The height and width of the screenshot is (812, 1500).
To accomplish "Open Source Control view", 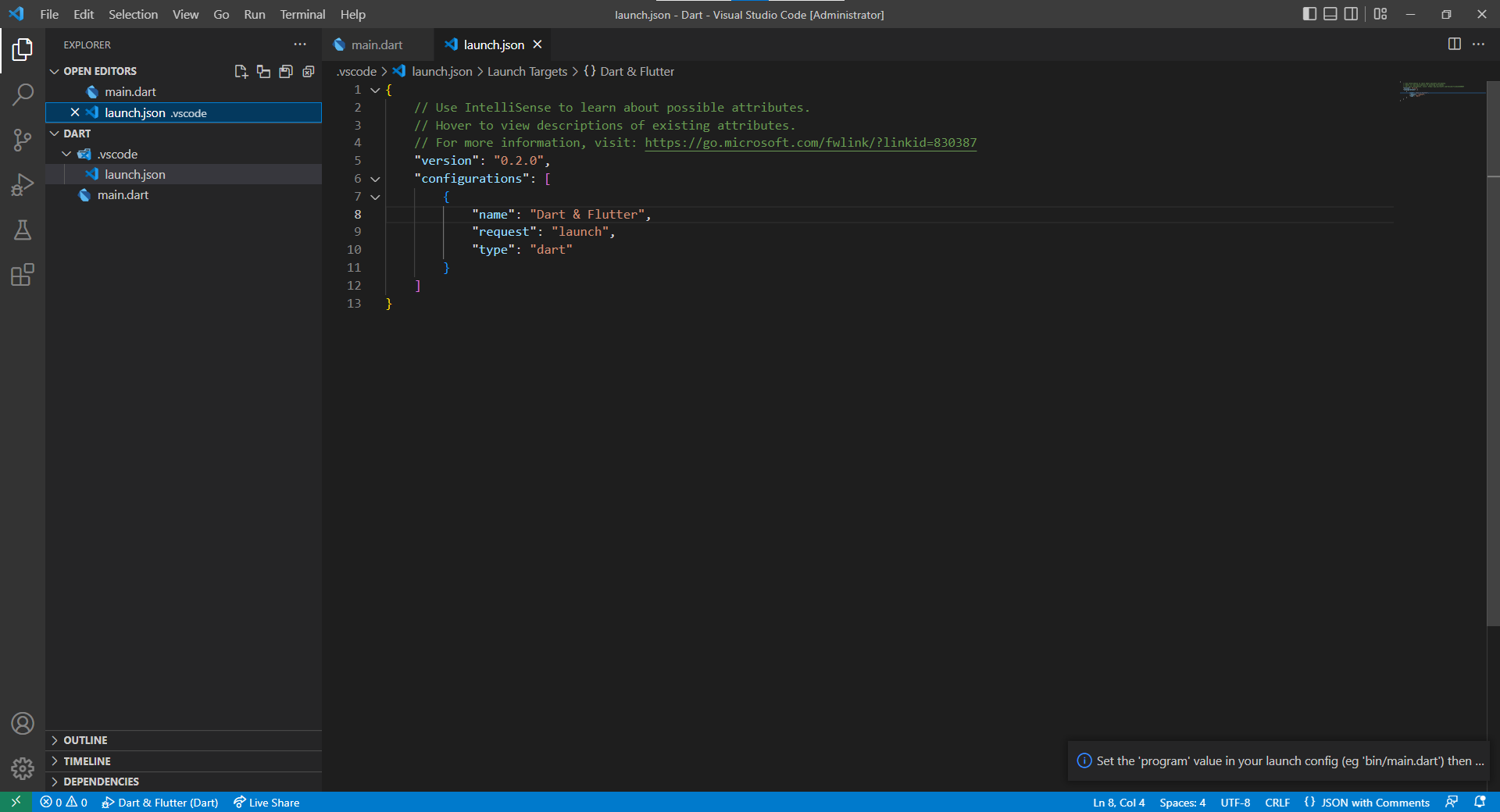I will [22, 140].
